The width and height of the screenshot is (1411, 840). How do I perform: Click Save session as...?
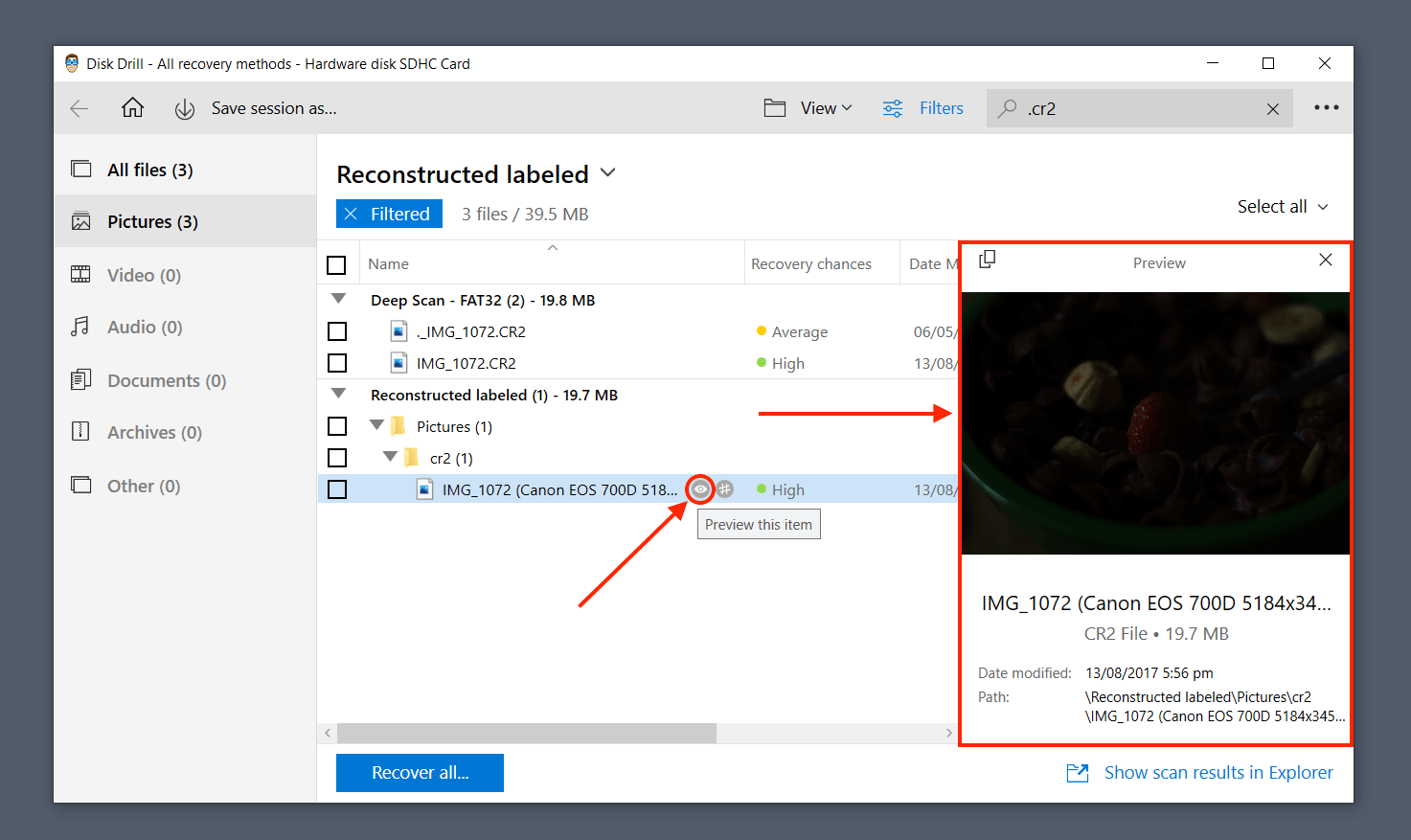[x=274, y=108]
